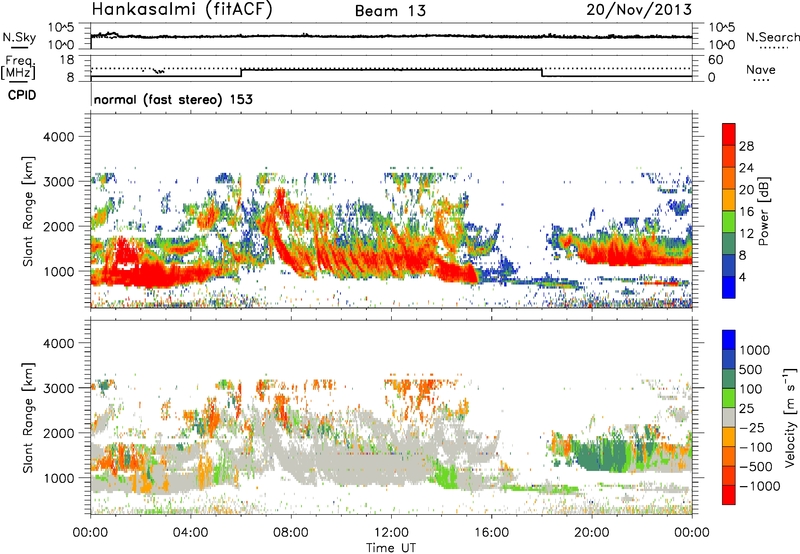Click the 'Nave' legend label
This screenshot has height=554, width=800.
[x=761, y=69]
